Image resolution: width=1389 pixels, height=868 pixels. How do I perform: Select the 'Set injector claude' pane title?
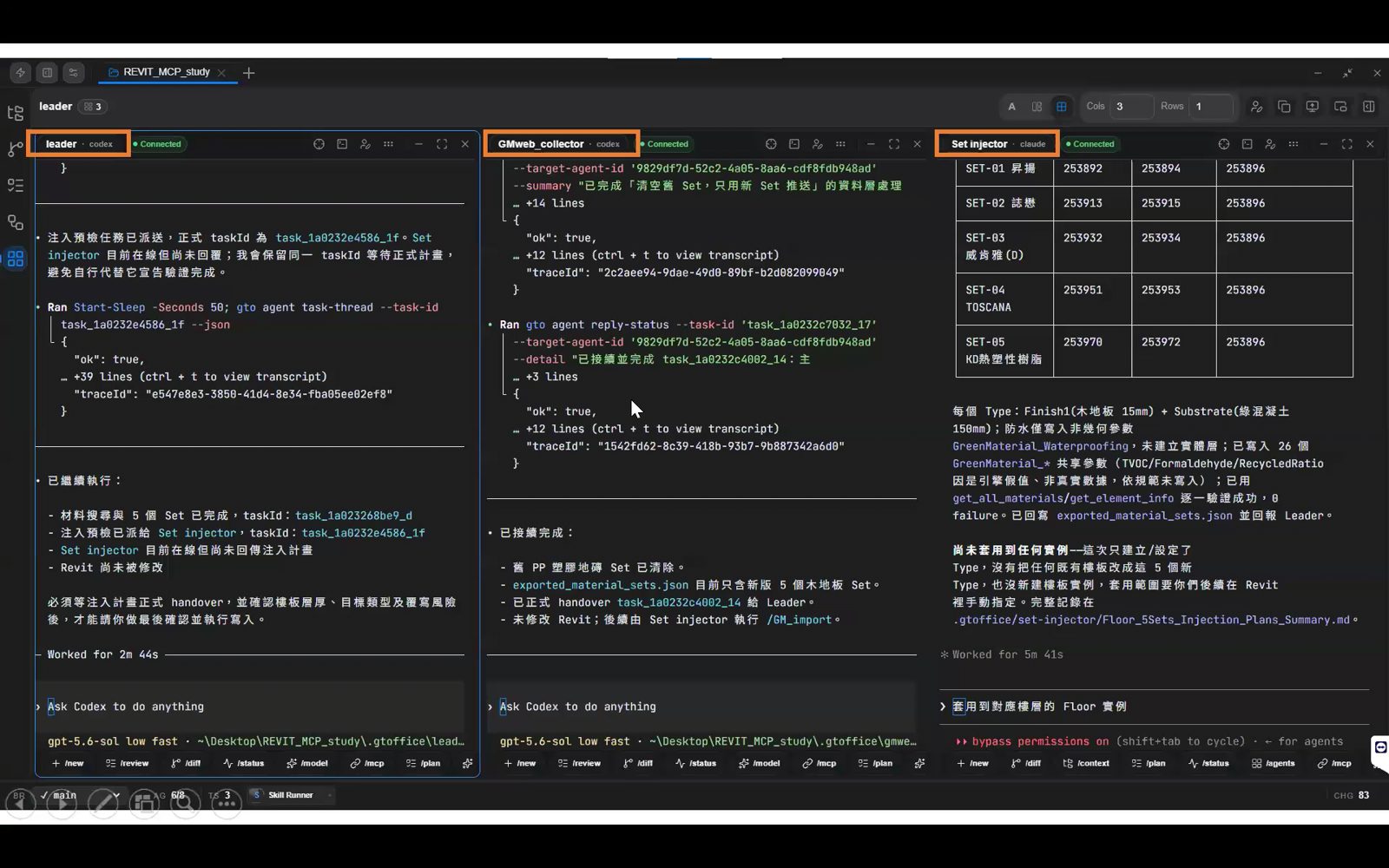pyautogui.click(x=997, y=144)
